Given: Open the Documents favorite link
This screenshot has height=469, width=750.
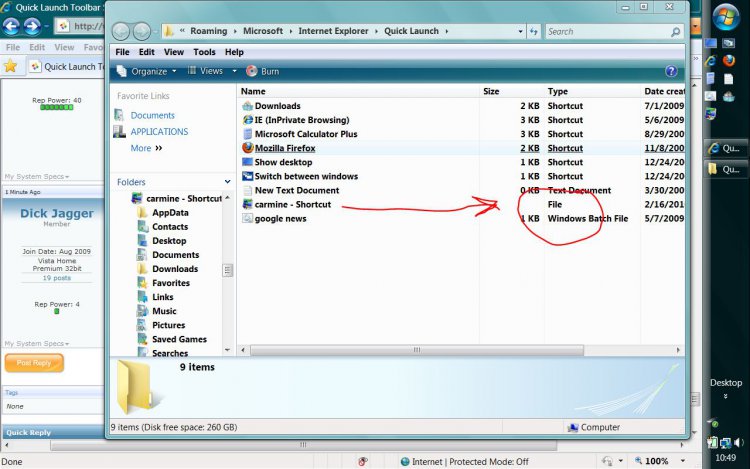Looking at the screenshot, I should (152, 116).
